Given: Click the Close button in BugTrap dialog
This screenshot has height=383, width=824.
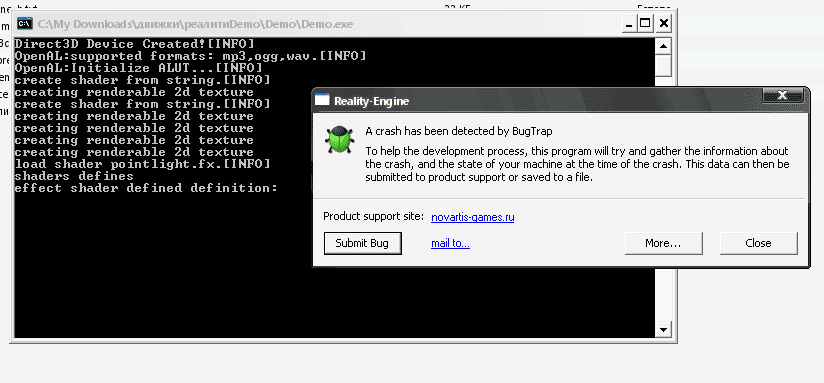Looking at the screenshot, I should click(x=758, y=243).
